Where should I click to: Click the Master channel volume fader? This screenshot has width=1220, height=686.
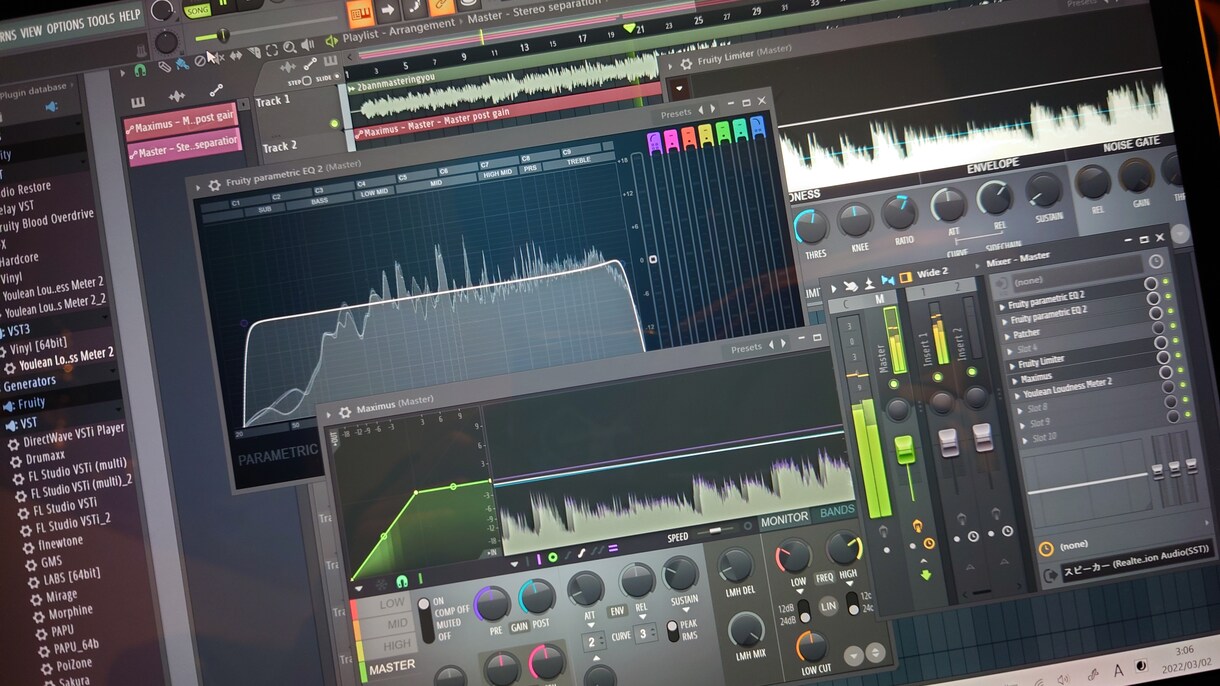pos(905,449)
